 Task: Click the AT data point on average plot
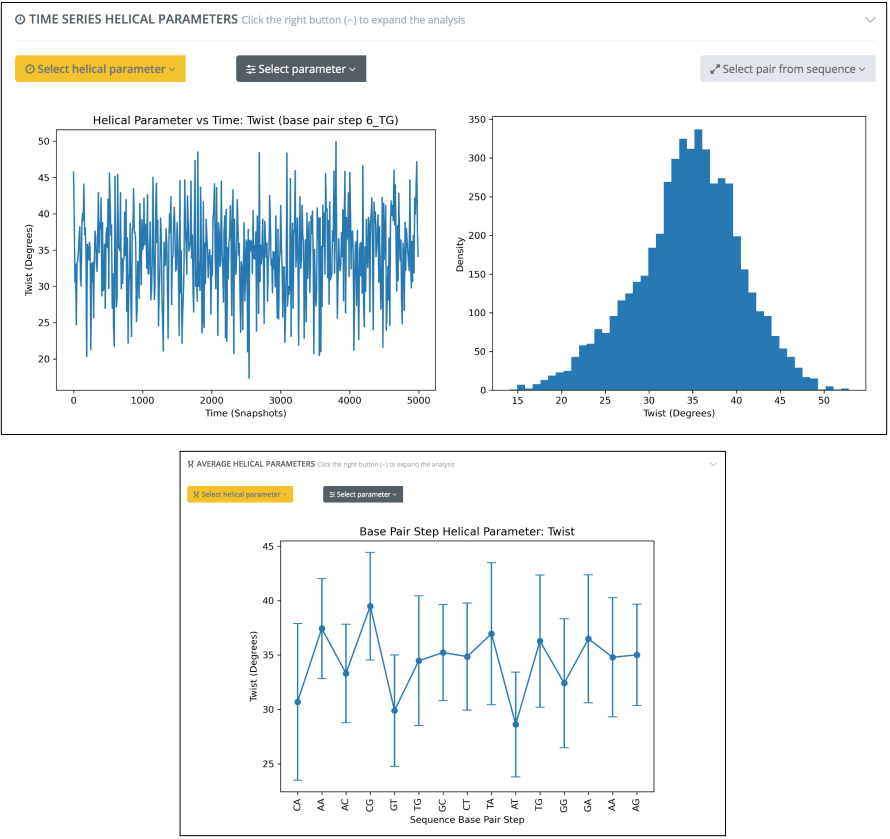coord(516,724)
